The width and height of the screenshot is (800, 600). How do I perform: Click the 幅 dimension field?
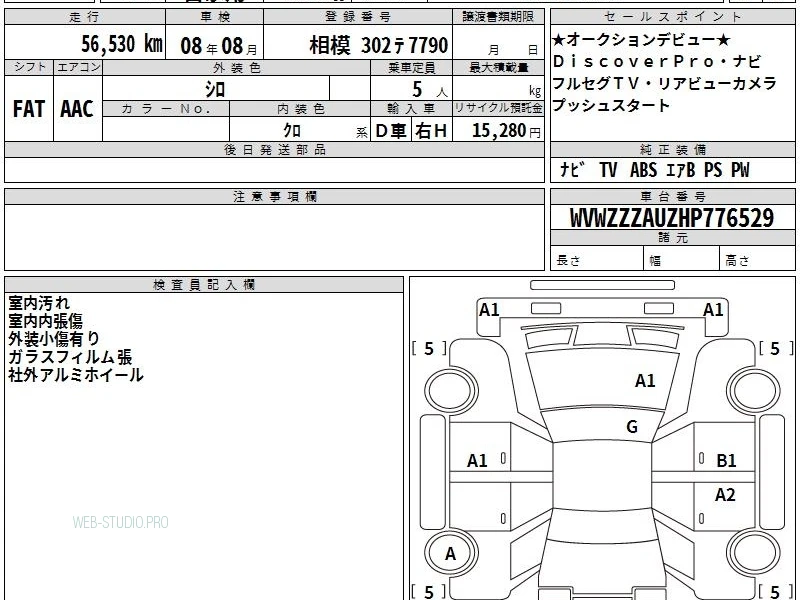pyautogui.click(x=682, y=259)
